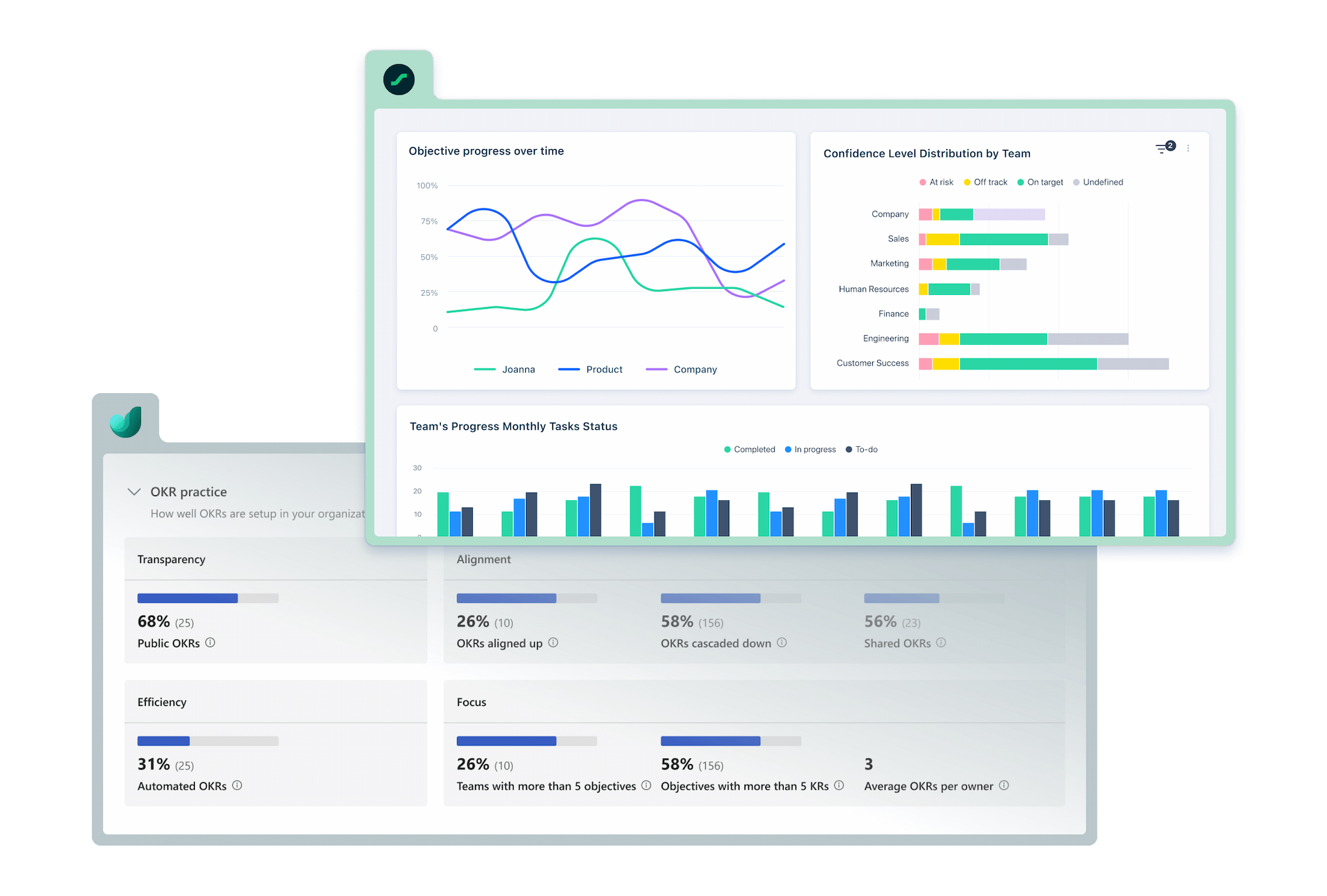Viewport: 1327px width, 896px height.
Task: Open the three-dot menu on the Confidence chart
Action: (x=1189, y=148)
